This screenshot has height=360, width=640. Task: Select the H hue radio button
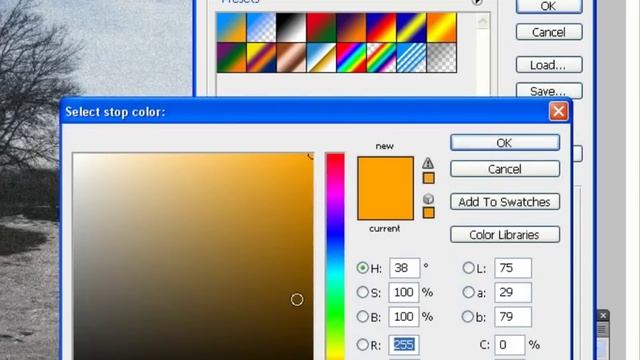[362, 268]
